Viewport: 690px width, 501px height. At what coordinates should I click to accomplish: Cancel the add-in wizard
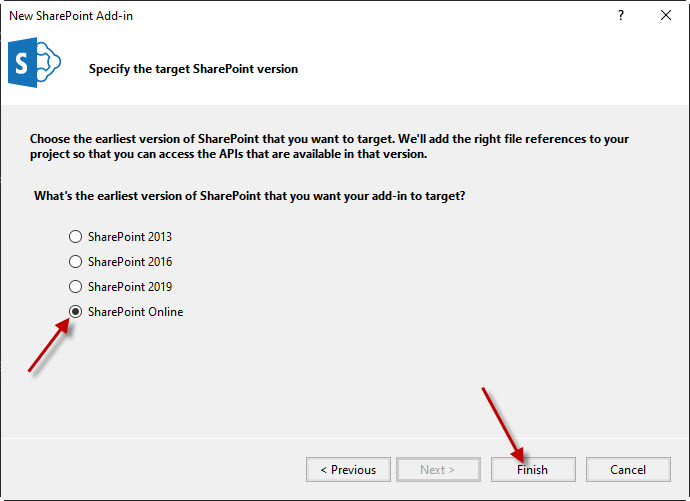628,470
